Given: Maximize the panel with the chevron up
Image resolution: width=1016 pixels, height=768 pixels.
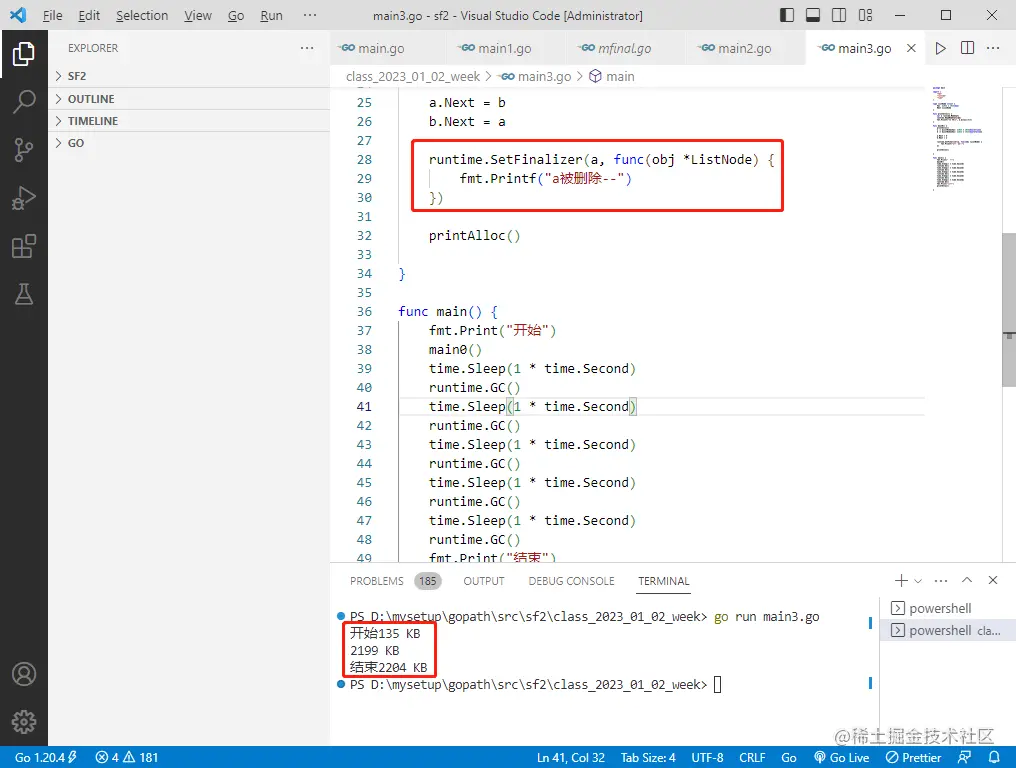Looking at the screenshot, I should (967, 580).
